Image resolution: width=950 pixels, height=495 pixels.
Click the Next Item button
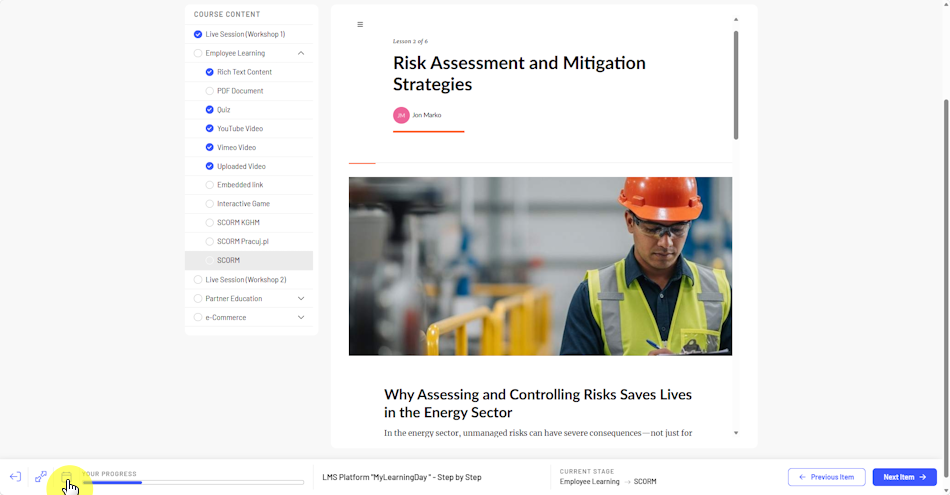(905, 477)
